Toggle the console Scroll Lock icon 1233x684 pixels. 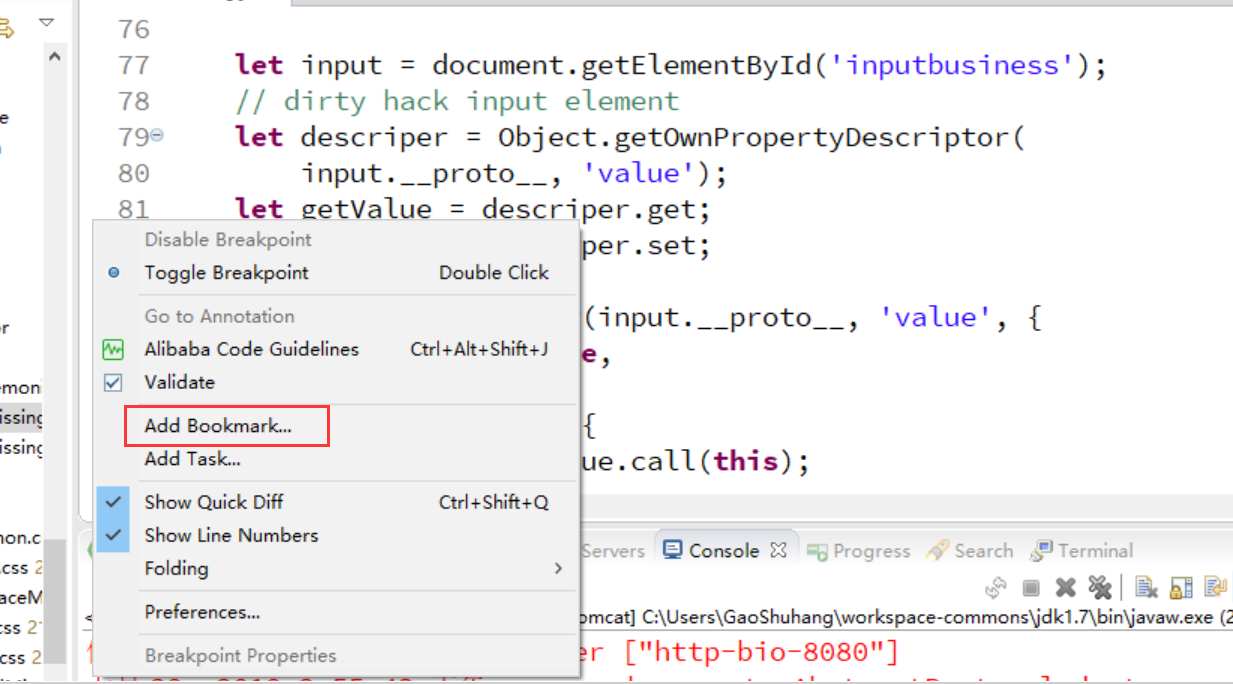(x=1181, y=588)
